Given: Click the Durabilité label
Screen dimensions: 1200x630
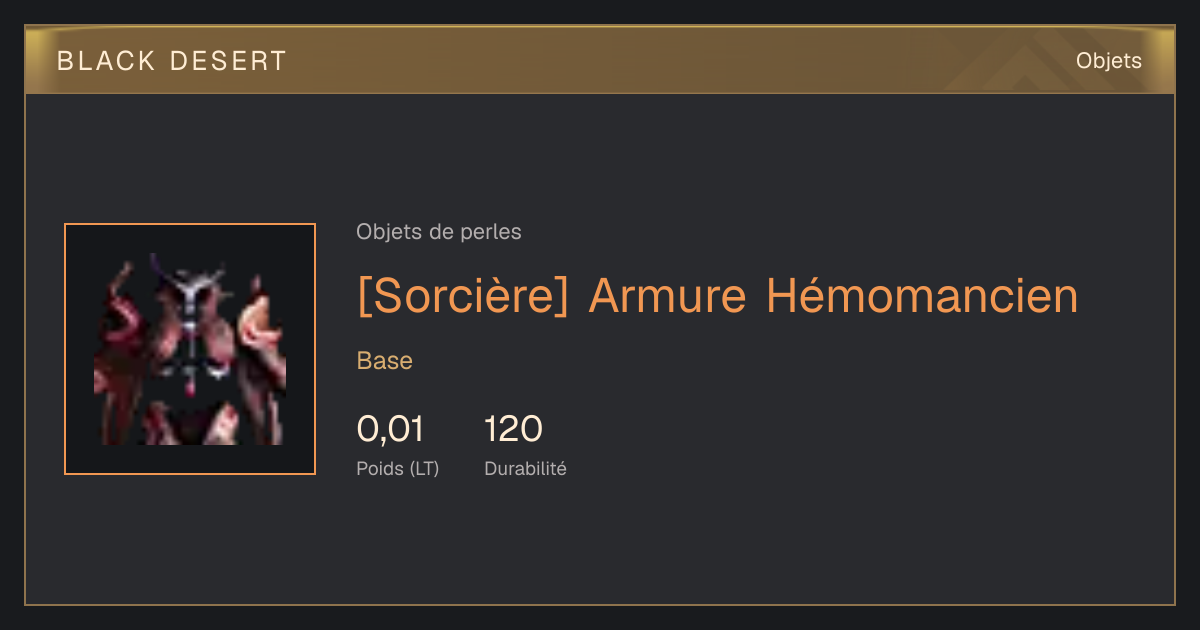Looking at the screenshot, I should [526, 468].
